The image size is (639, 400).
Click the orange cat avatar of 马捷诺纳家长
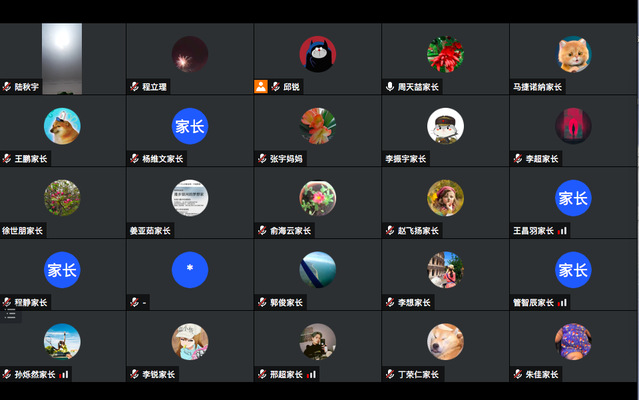[x=573, y=54]
